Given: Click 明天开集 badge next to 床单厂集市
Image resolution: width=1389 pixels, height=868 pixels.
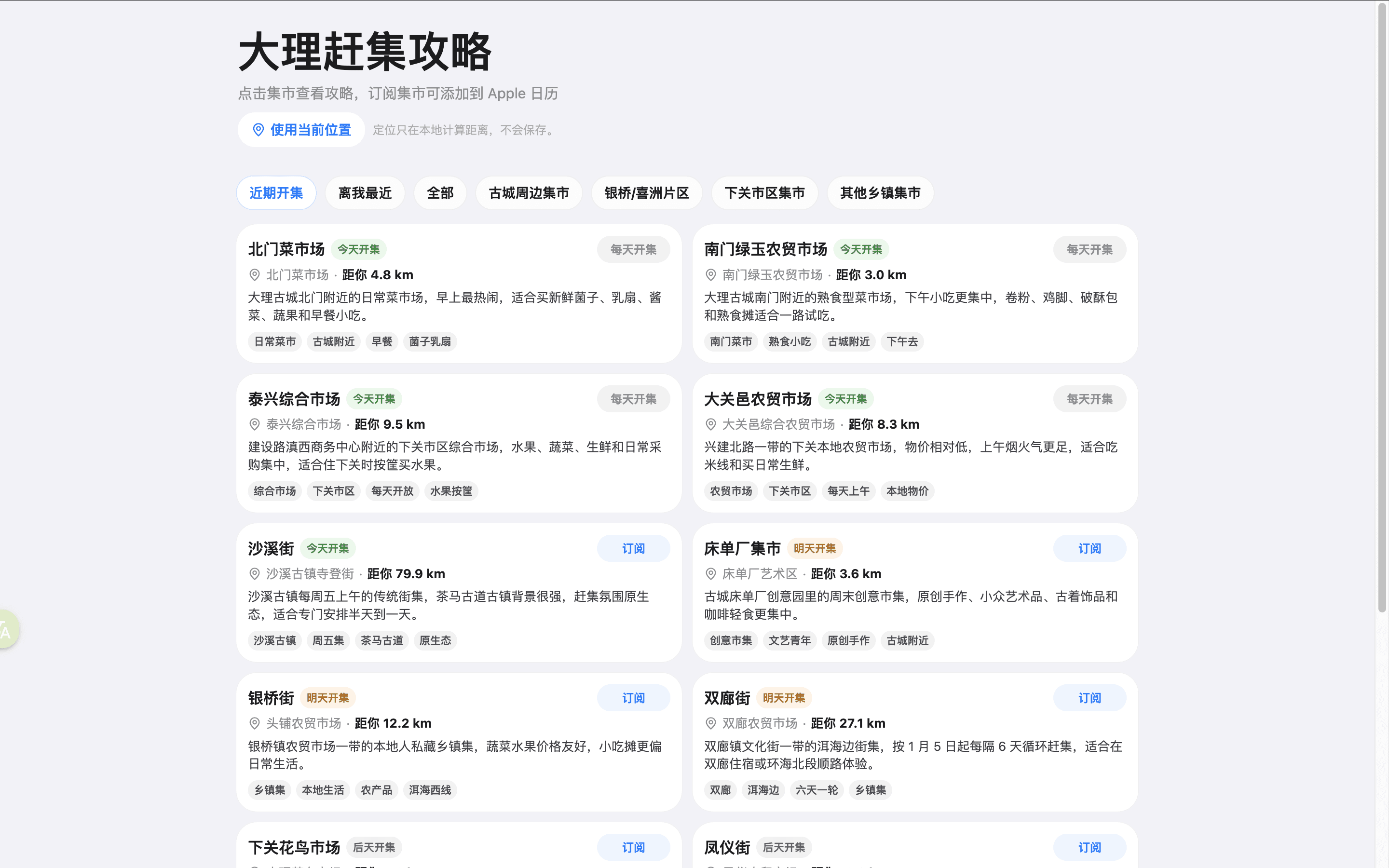Looking at the screenshot, I should (x=815, y=548).
